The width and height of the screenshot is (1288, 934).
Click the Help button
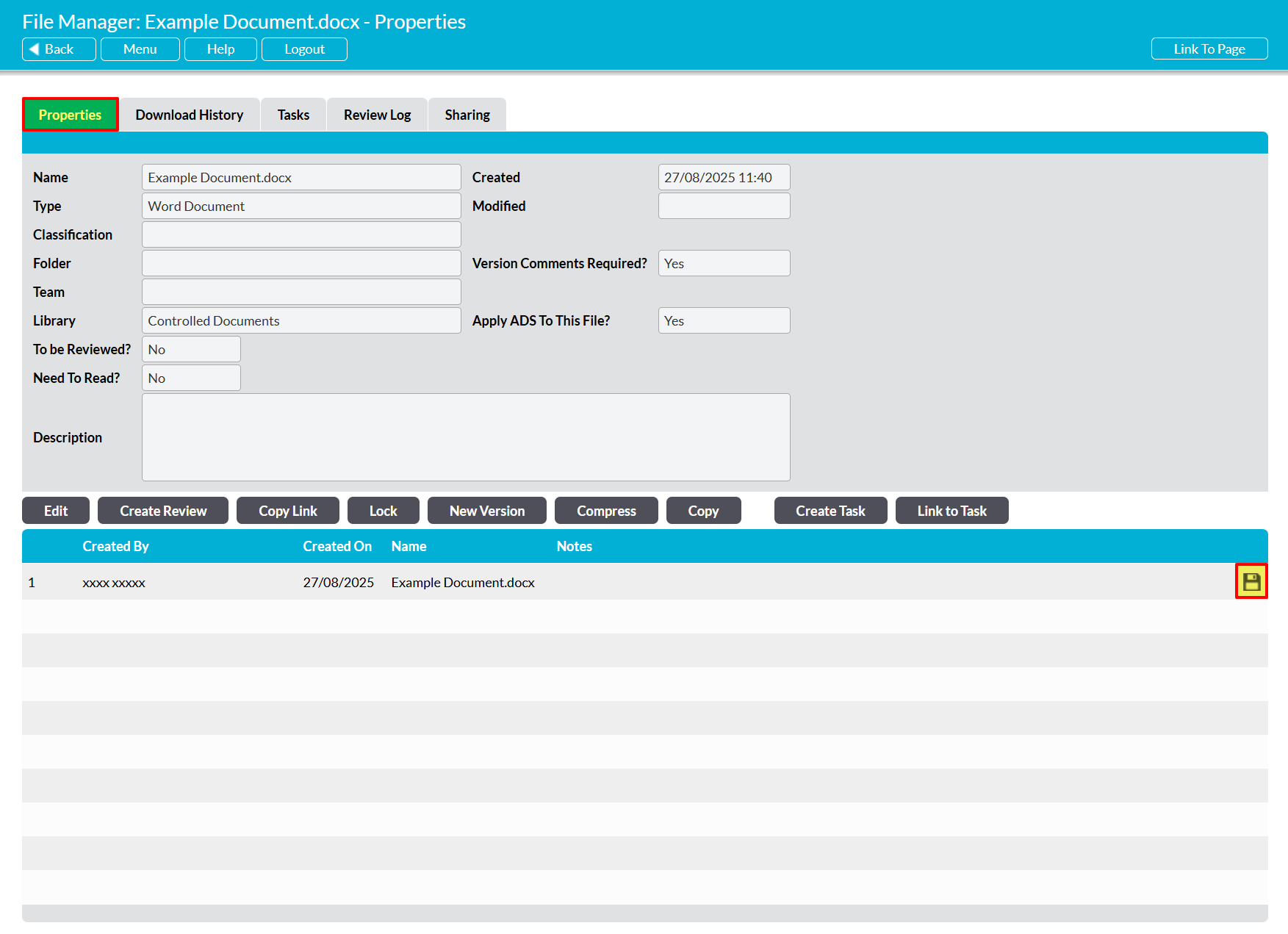[x=220, y=49]
